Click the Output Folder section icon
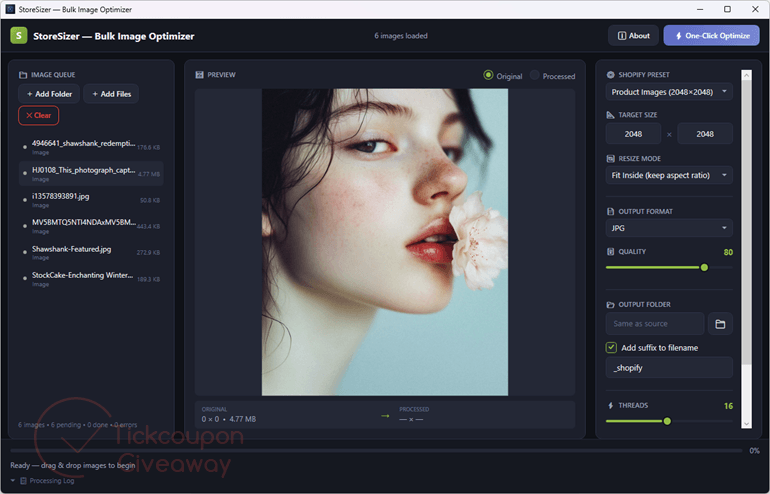Screen dimensions: 770x494 tap(610, 304)
